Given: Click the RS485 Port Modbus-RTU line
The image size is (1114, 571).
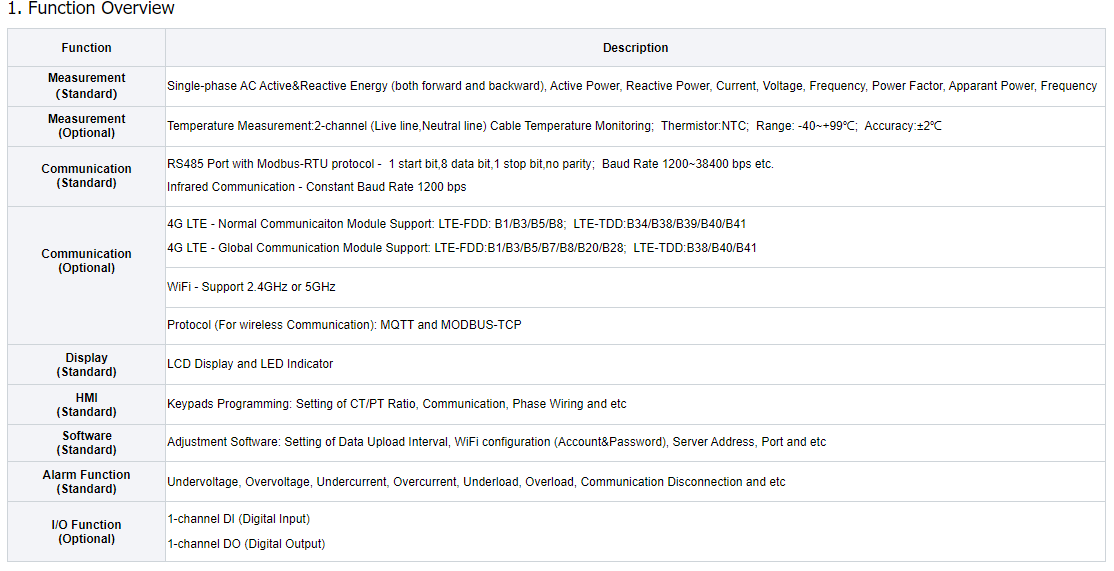Looking at the screenshot, I should pyautogui.click(x=470, y=164).
